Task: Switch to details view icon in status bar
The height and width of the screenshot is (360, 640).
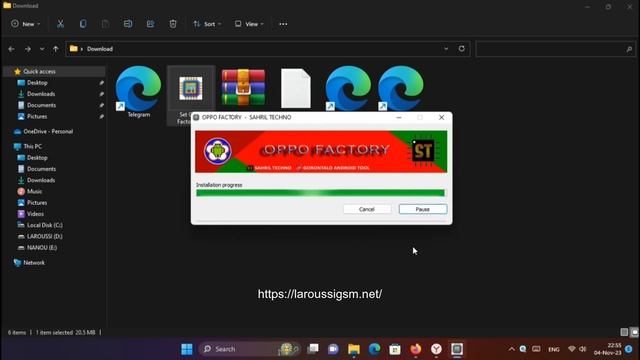Action: [x=624, y=332]
